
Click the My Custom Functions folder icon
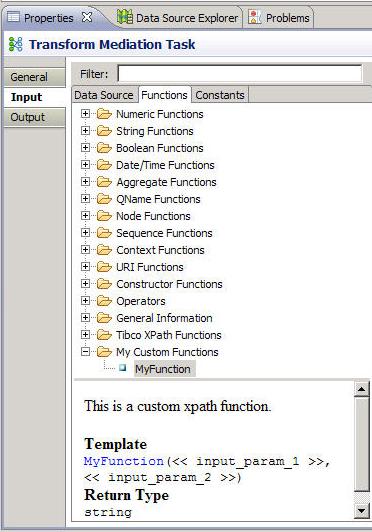point(104,352)
